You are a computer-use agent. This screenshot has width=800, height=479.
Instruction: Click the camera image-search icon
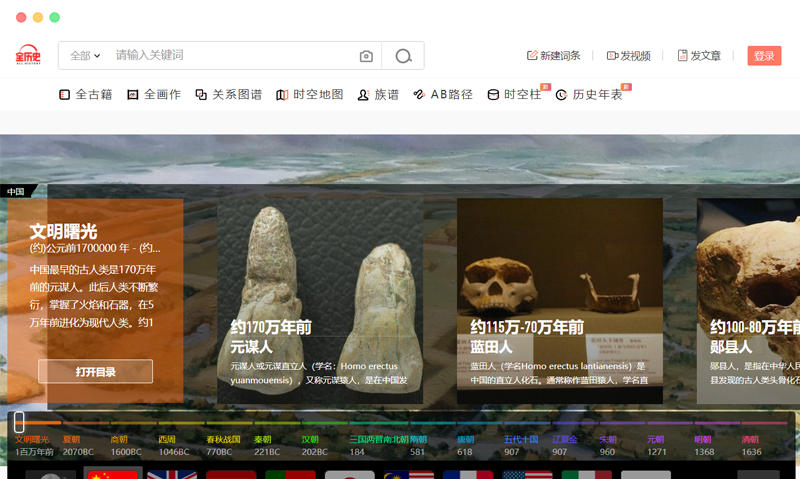[x=366, y=56]
